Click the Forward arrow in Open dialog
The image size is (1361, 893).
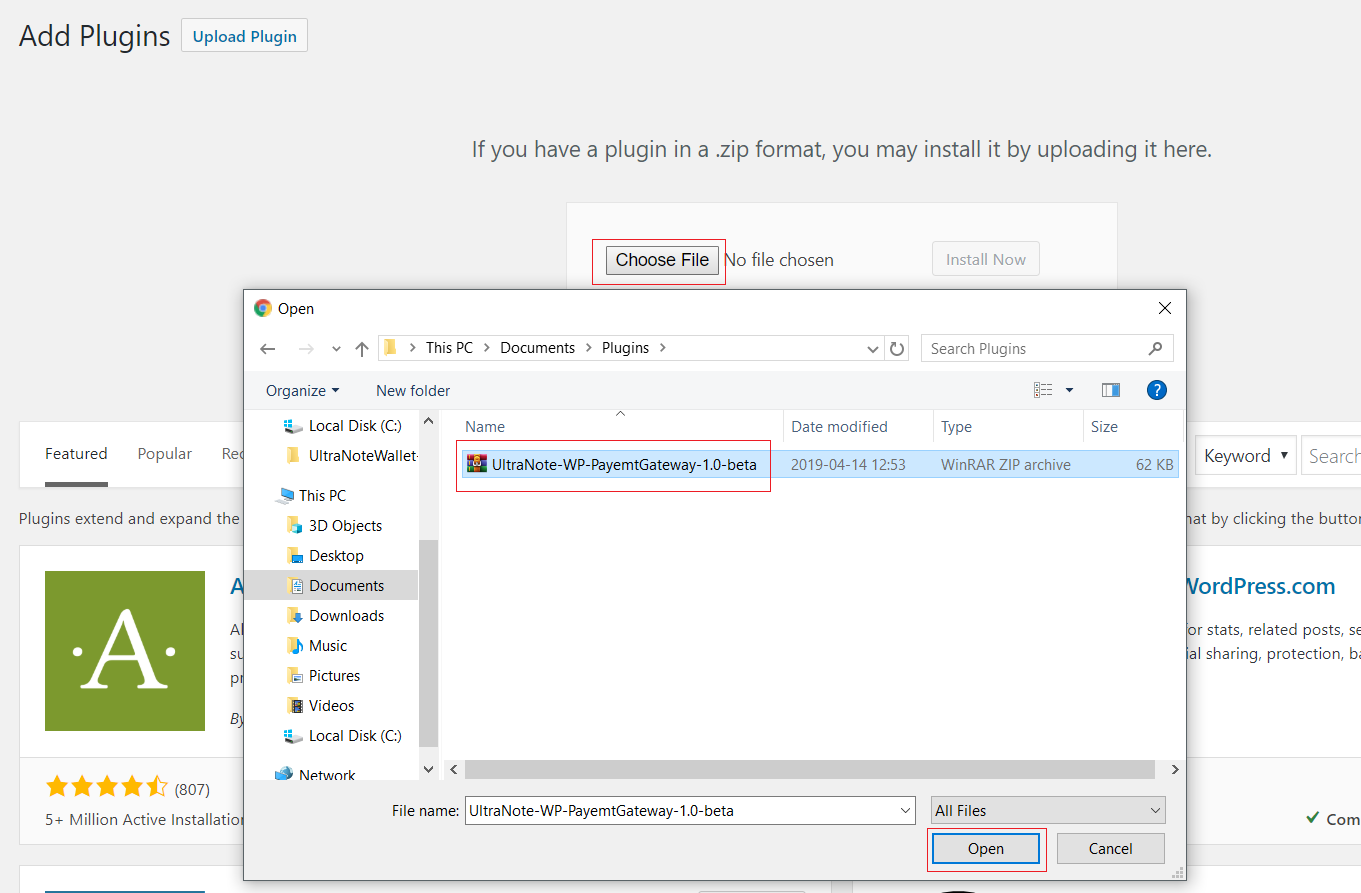307,349
